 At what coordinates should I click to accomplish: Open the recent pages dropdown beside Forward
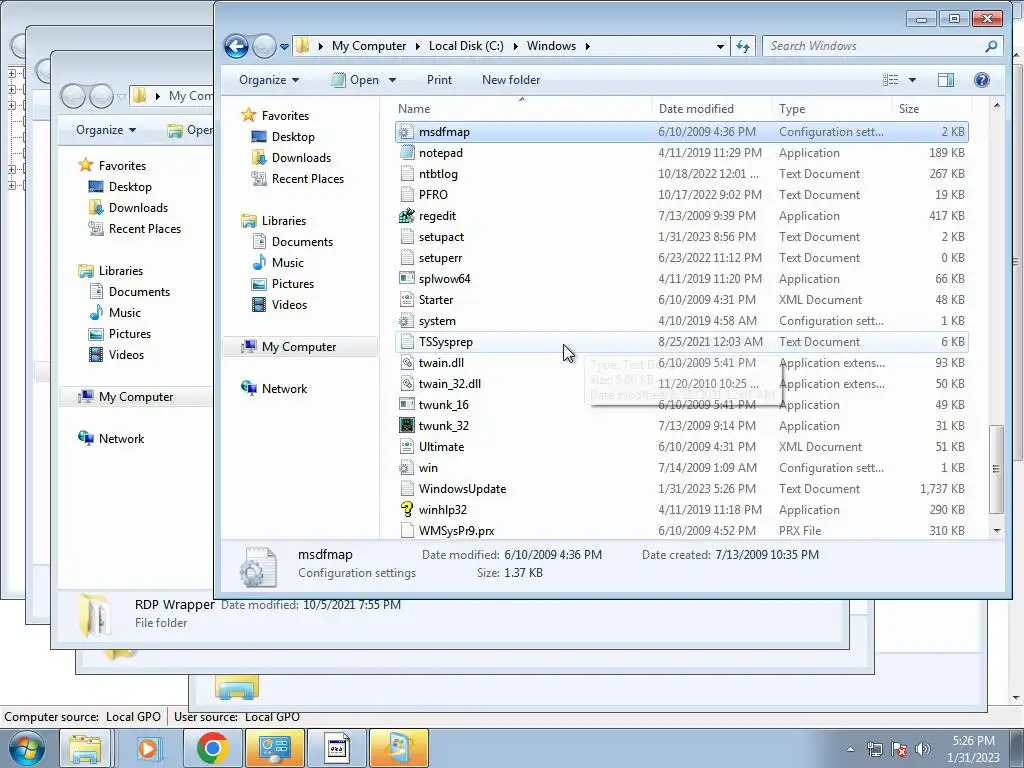click(x=284, y=47)
